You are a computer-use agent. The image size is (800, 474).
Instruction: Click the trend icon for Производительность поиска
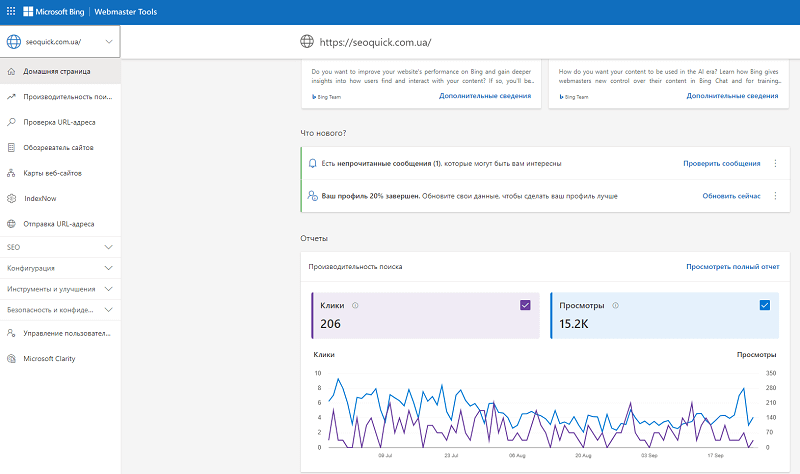(11, 96)
